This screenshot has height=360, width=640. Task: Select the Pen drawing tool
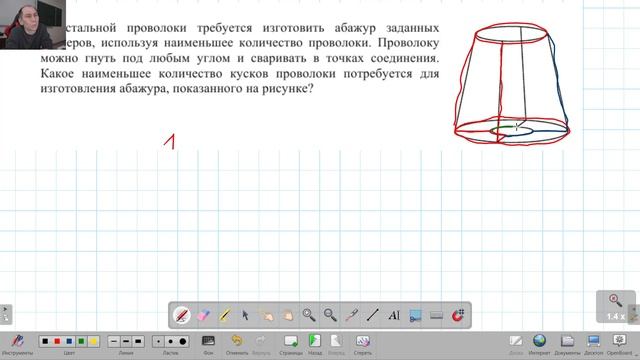(182, 315)
